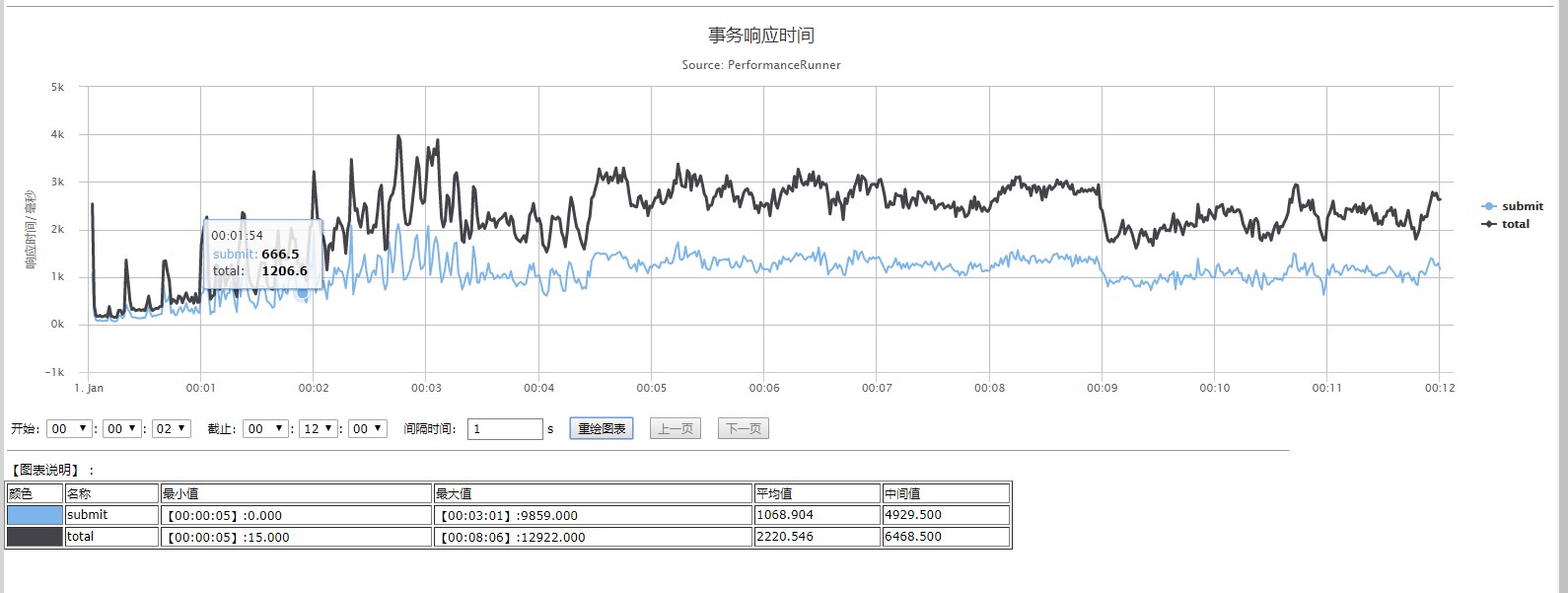1568x593 pixels.
Task: Click the highlighted submit data point marker
Action: point(303,293)
